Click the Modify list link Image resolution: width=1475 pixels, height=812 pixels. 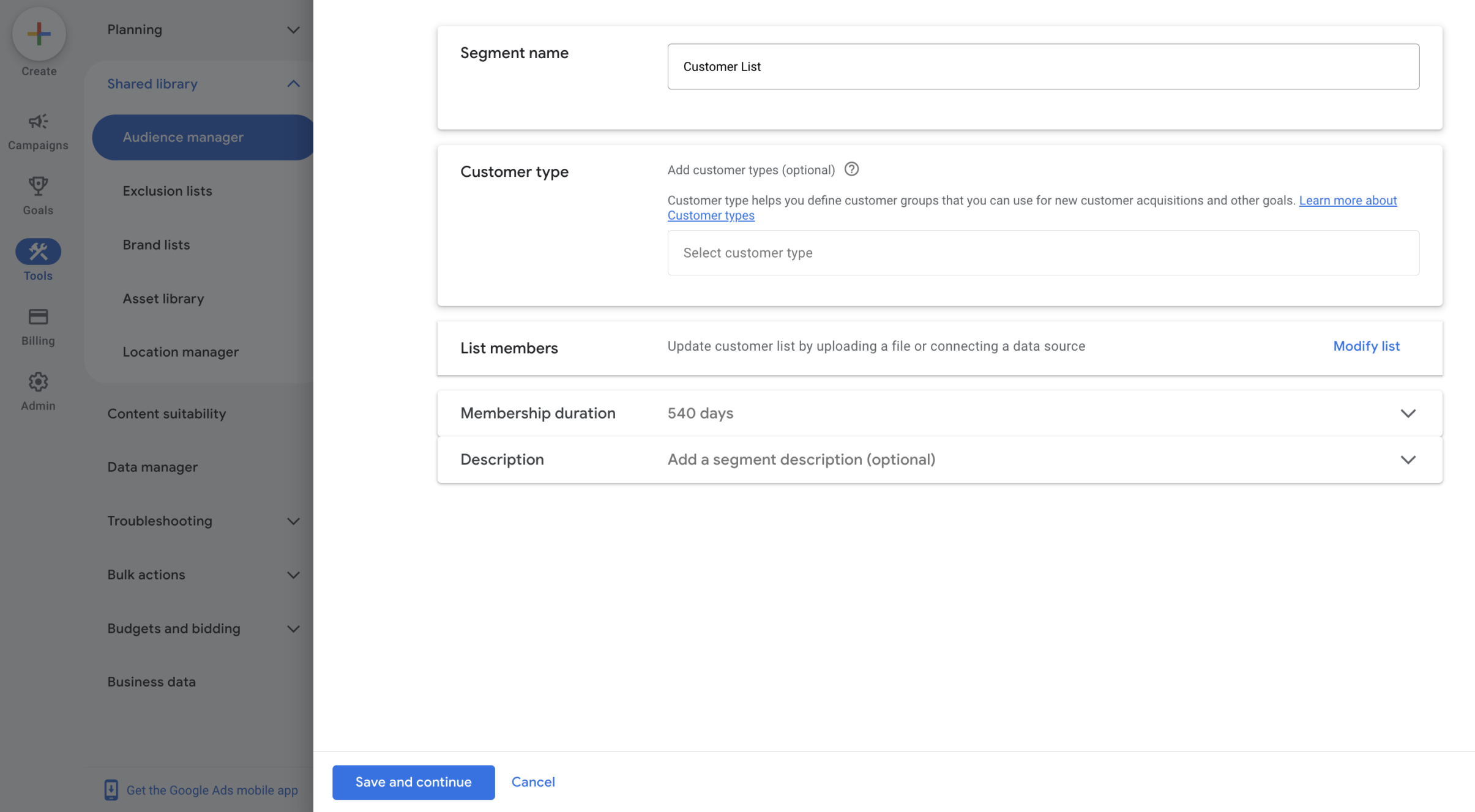(x=1366, y=346)
